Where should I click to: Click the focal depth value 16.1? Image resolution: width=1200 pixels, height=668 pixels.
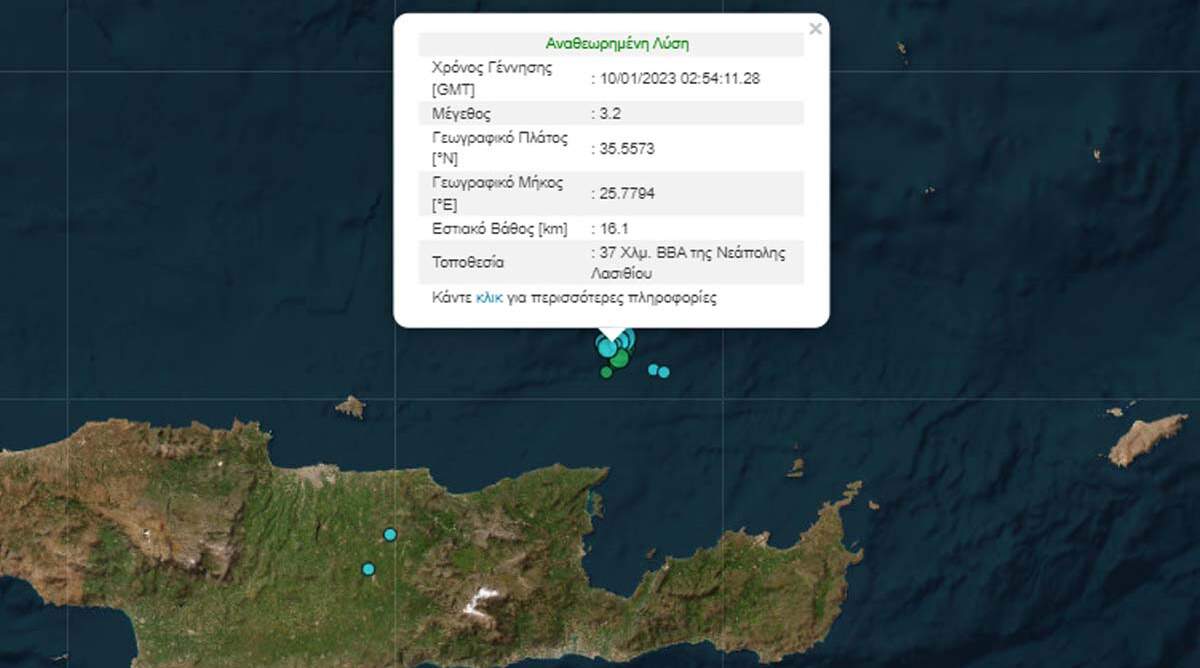pyautogui.click(x=614, y=228)
